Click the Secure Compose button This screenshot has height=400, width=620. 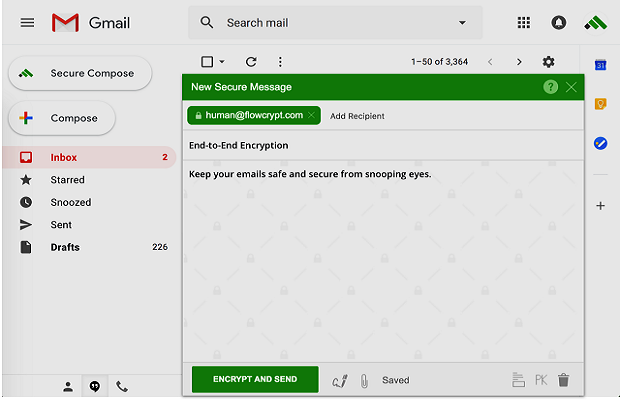coord(80,73)
